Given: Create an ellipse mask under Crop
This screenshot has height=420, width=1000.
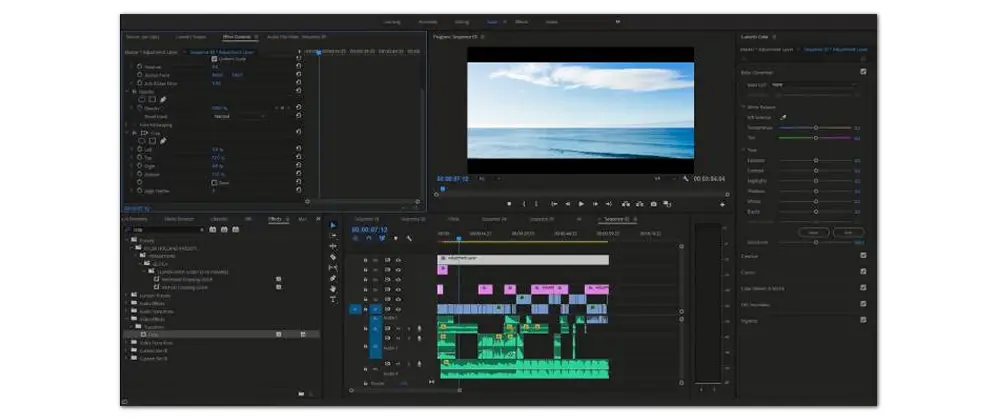Looking at the screenshot, I should 142,141.
